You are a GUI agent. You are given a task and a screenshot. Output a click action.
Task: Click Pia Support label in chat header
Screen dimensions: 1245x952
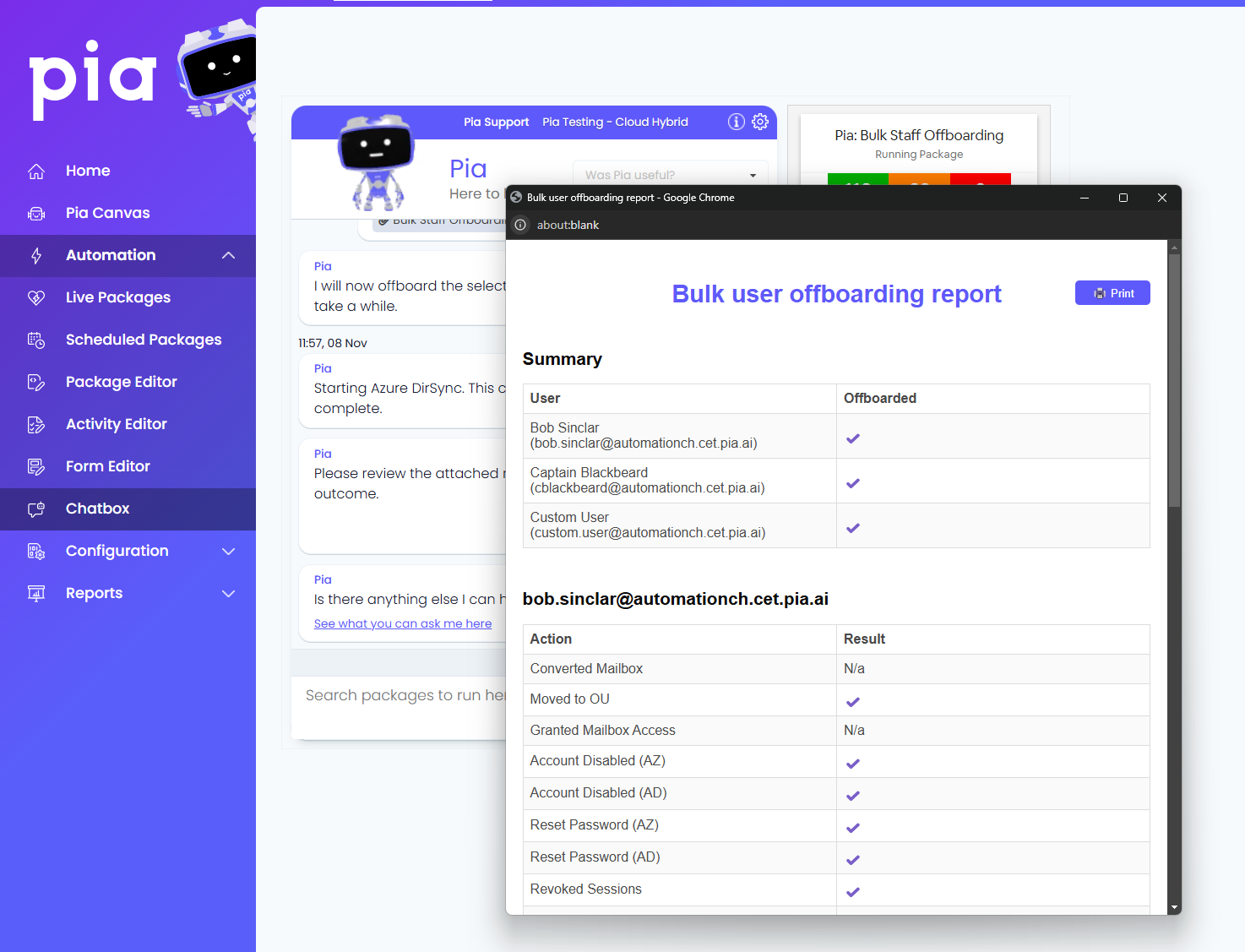pos(496,122)
